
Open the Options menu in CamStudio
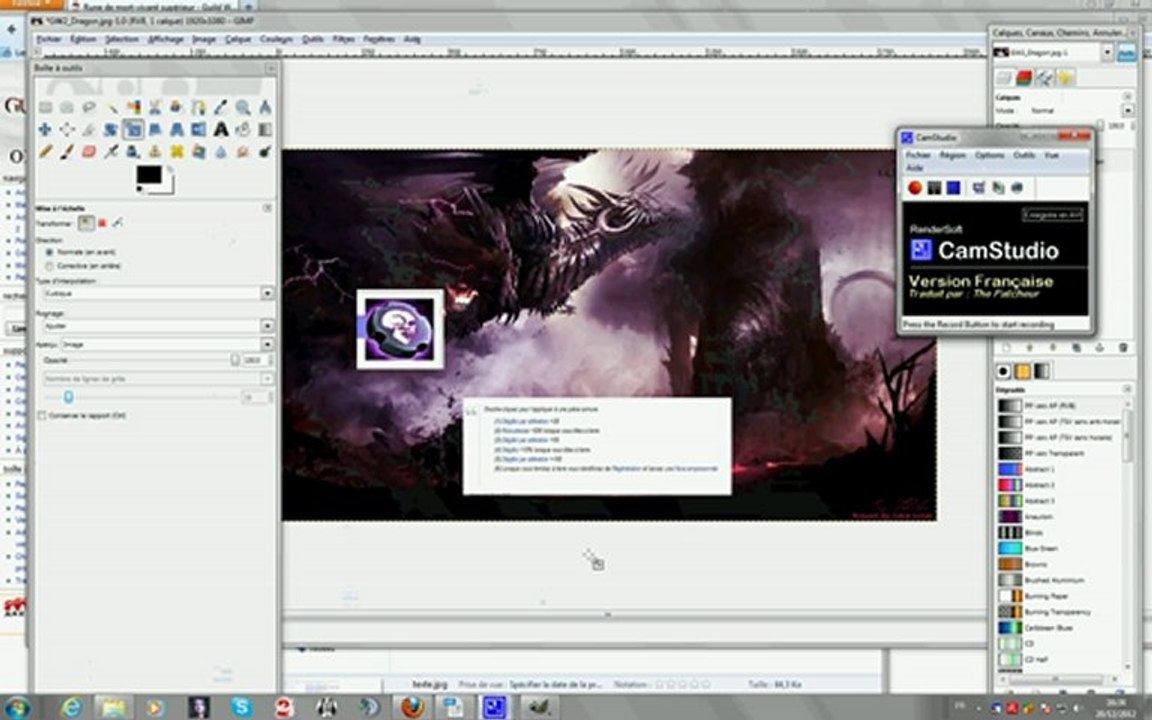pyautogui.click(x=990, y=155)
